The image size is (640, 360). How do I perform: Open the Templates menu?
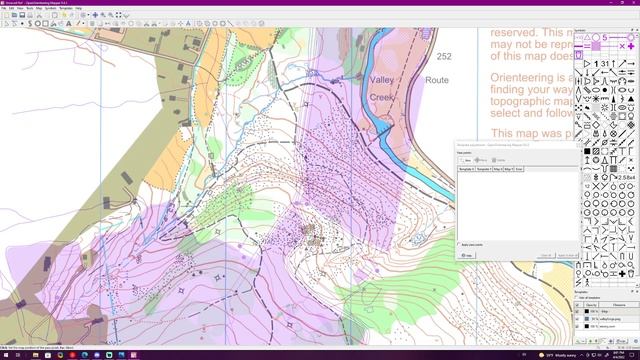pos(66,8)
